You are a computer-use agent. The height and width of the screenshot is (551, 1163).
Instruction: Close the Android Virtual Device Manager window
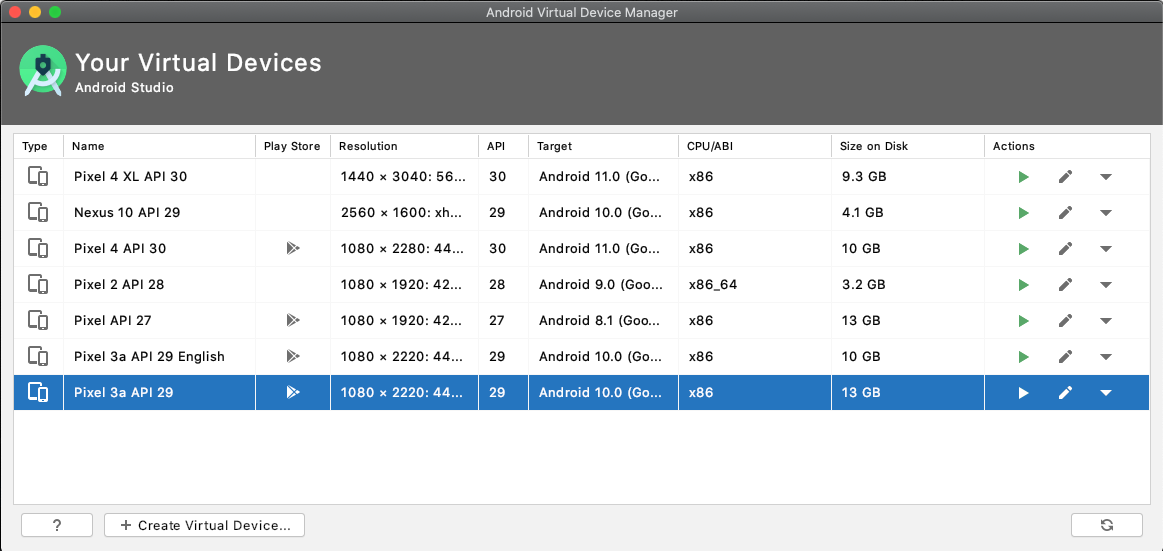pyautogui.click(x=15, y=12)
